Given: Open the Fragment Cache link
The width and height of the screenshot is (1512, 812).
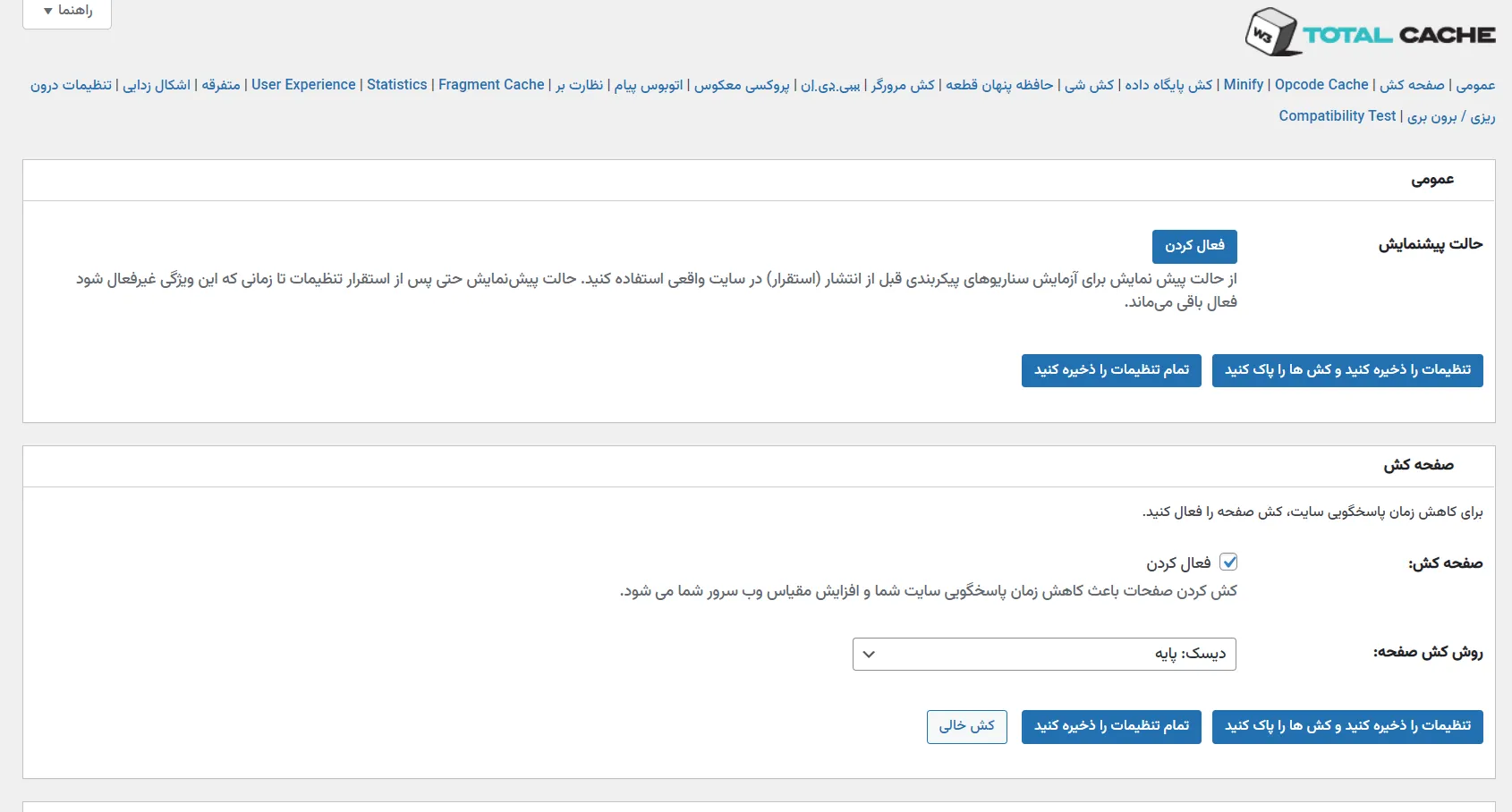Looking at the screenshot, I should pos(491,85).
